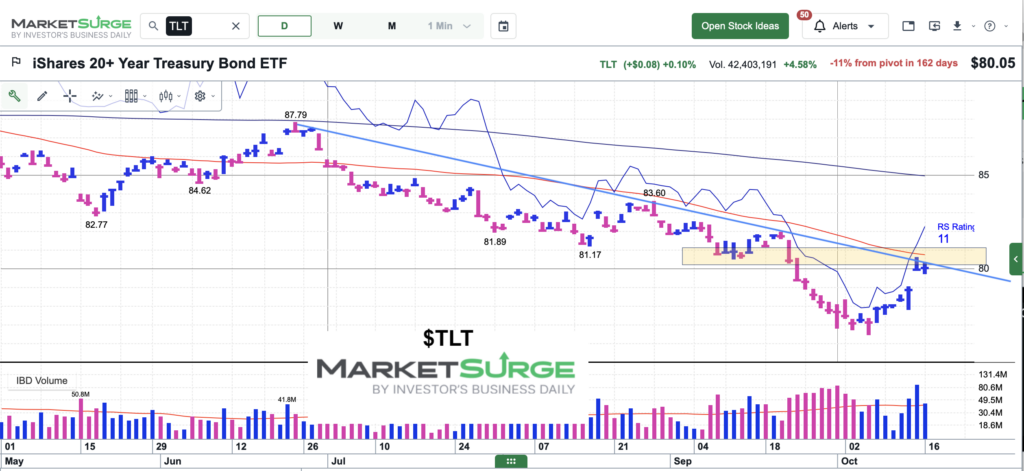Click the IBD Volume label
The image size is (1024, 471).
[x=41, y=381]
